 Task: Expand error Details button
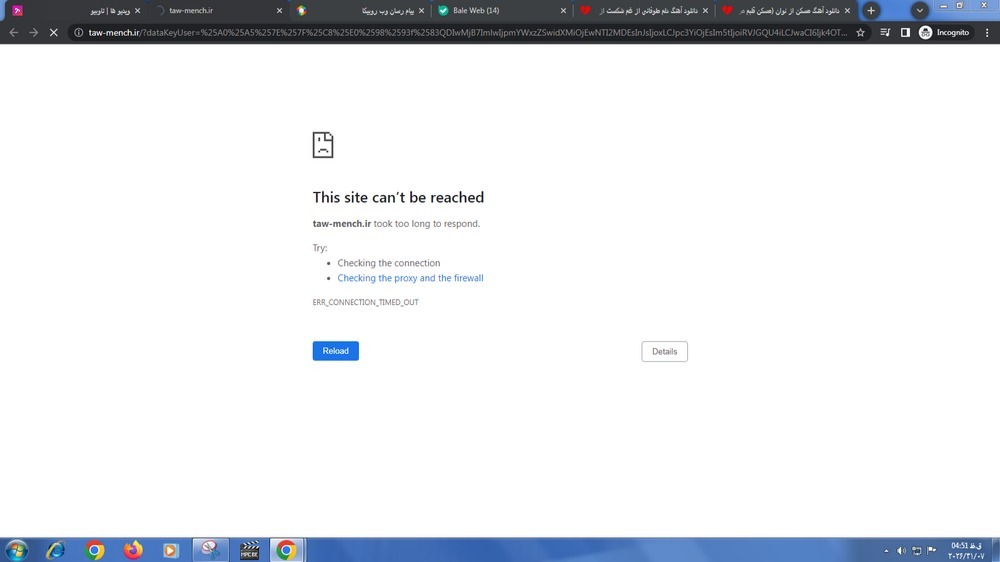pyautogui.click(x=665, y=351)
